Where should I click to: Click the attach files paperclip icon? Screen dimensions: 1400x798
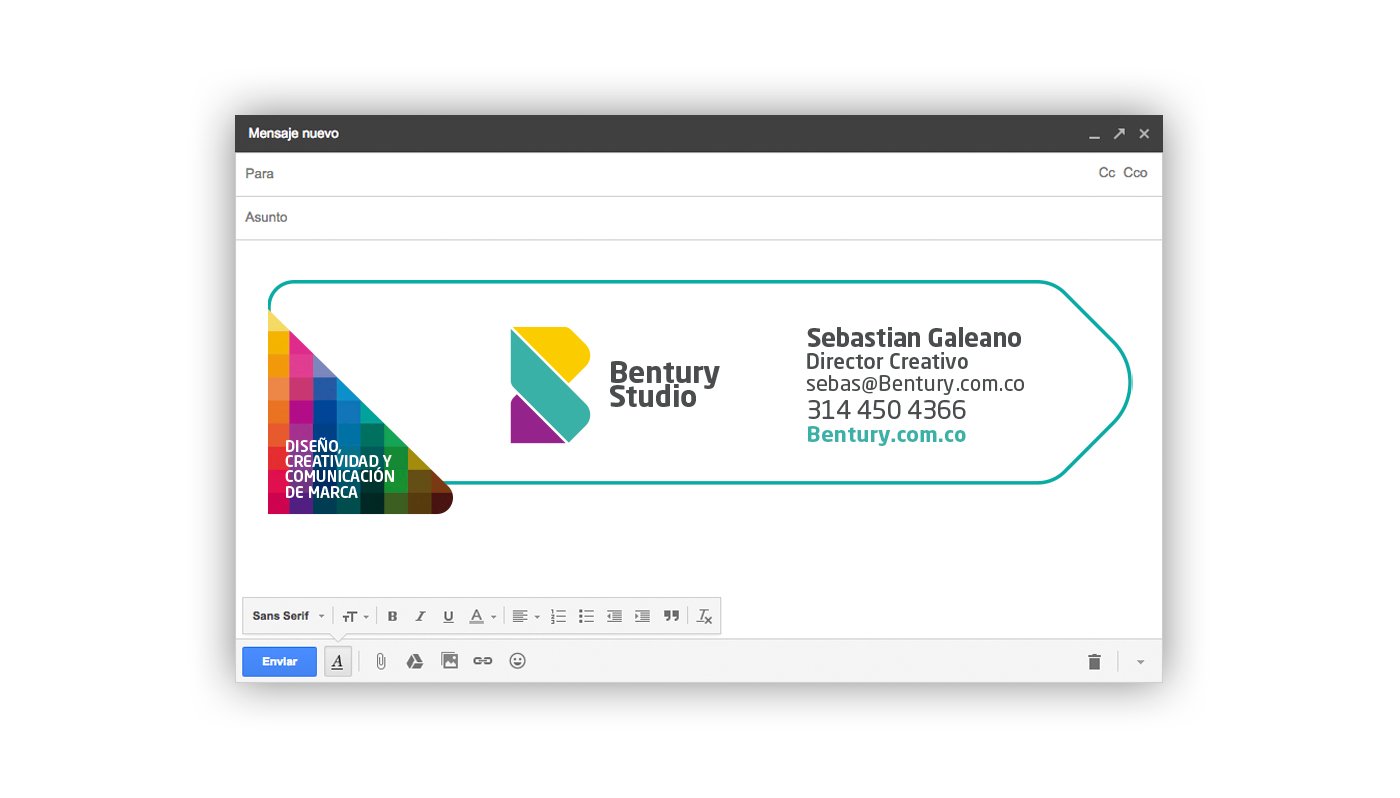click(381, 661)
